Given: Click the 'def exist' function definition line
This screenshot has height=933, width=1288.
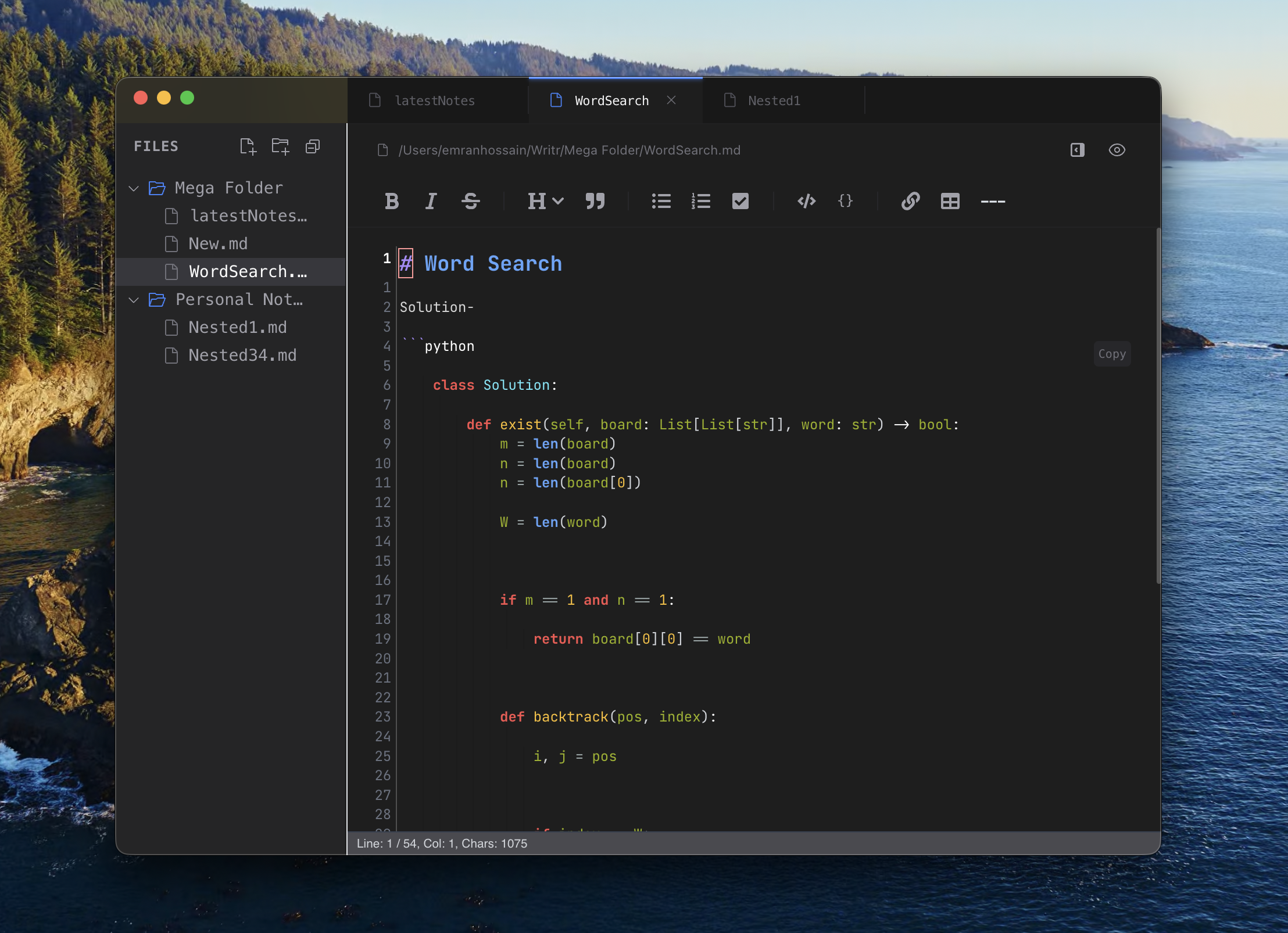Looking at the screenshot, I should click(x=713, y=425).
